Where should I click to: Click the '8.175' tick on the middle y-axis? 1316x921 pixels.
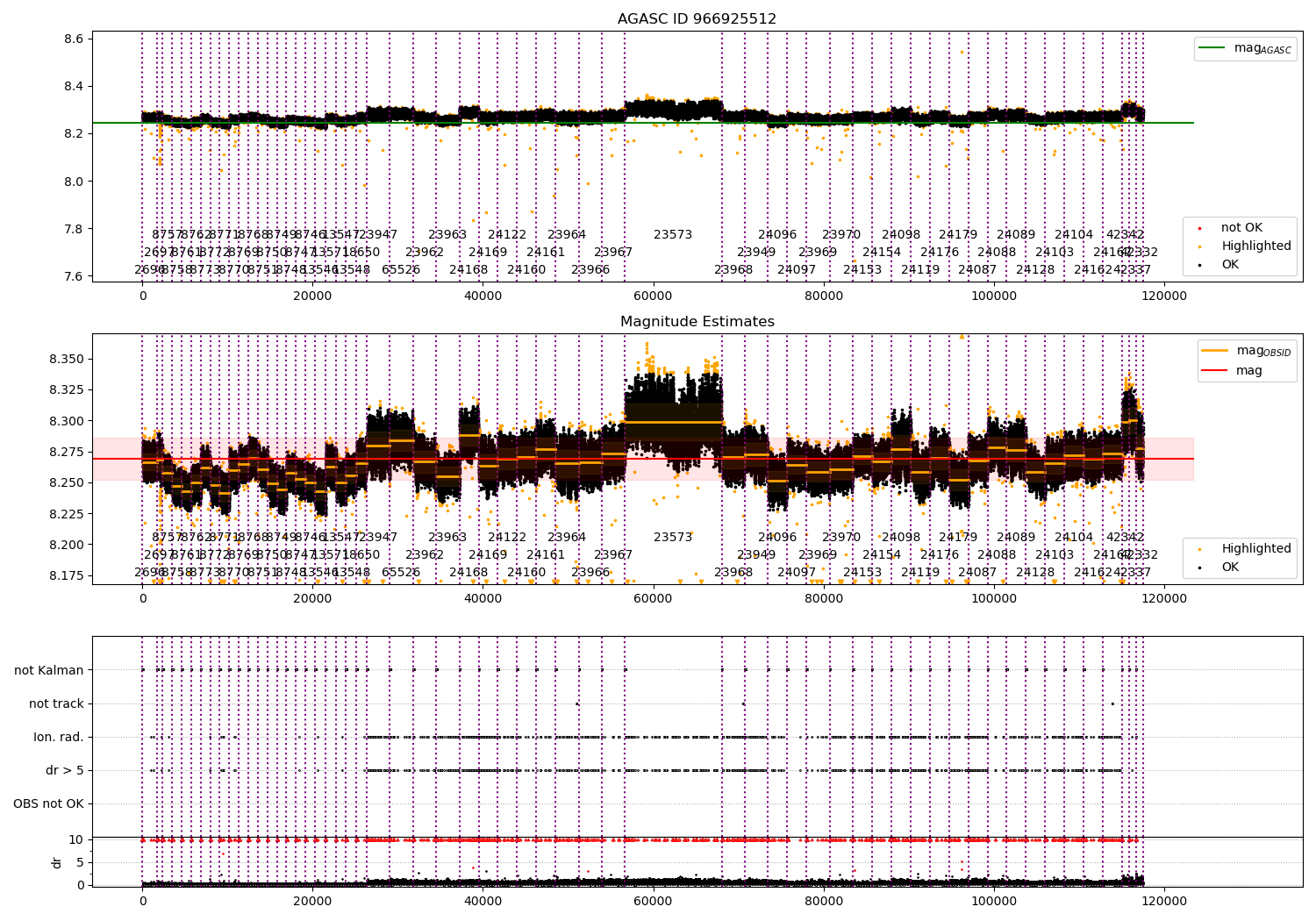[67, 575]
